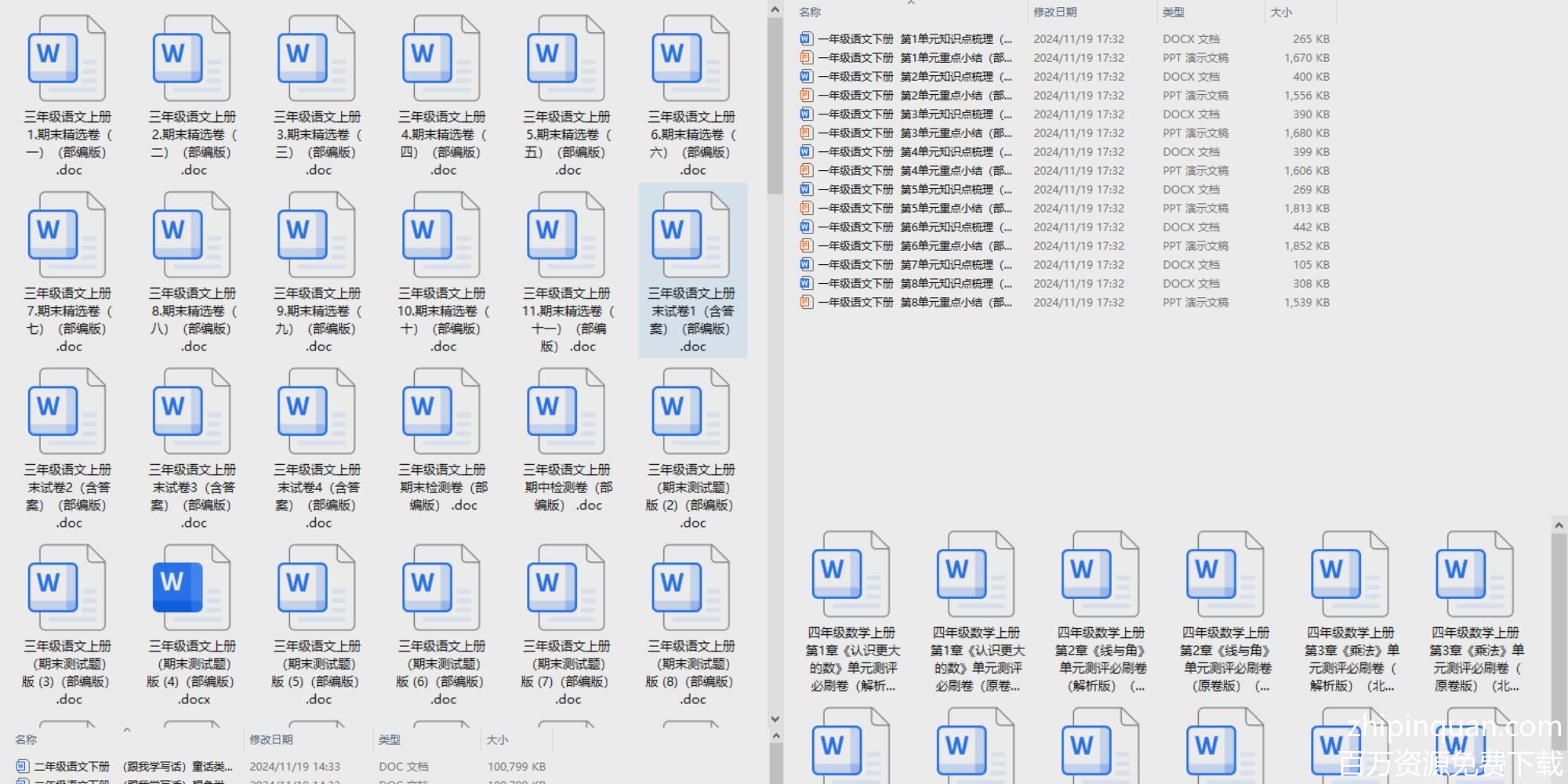Click 名称 column header in 二年级语文下册 list
The image size is (1568, 784).
26,739
